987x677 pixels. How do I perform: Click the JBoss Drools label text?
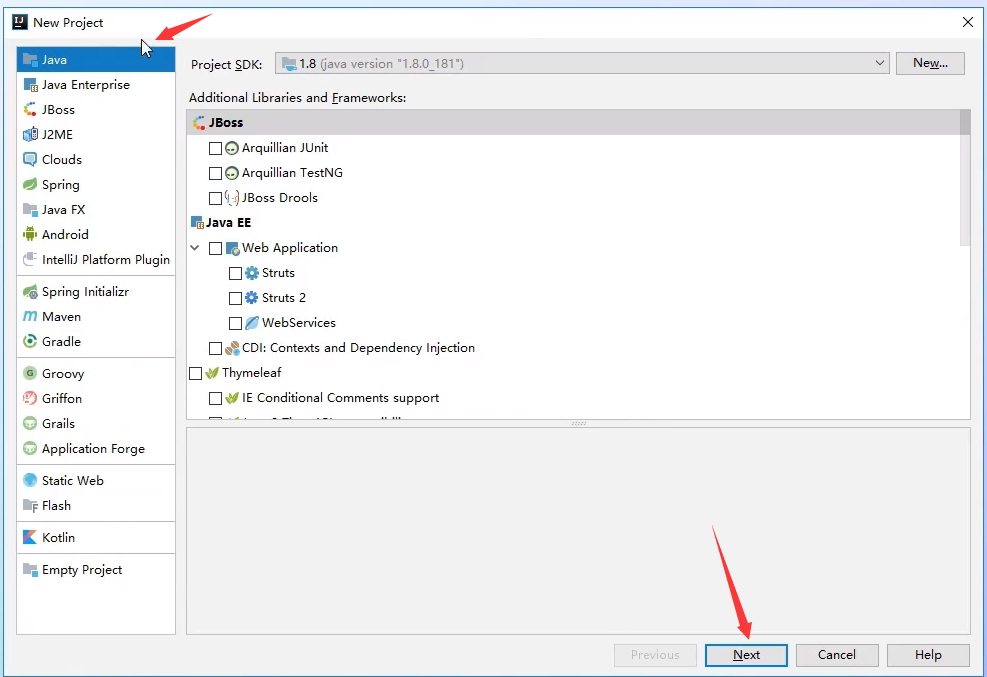(279, 198)
